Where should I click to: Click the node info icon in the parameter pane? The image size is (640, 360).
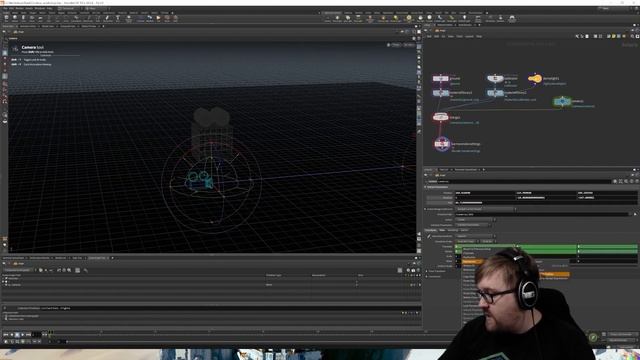coord(632,181)
